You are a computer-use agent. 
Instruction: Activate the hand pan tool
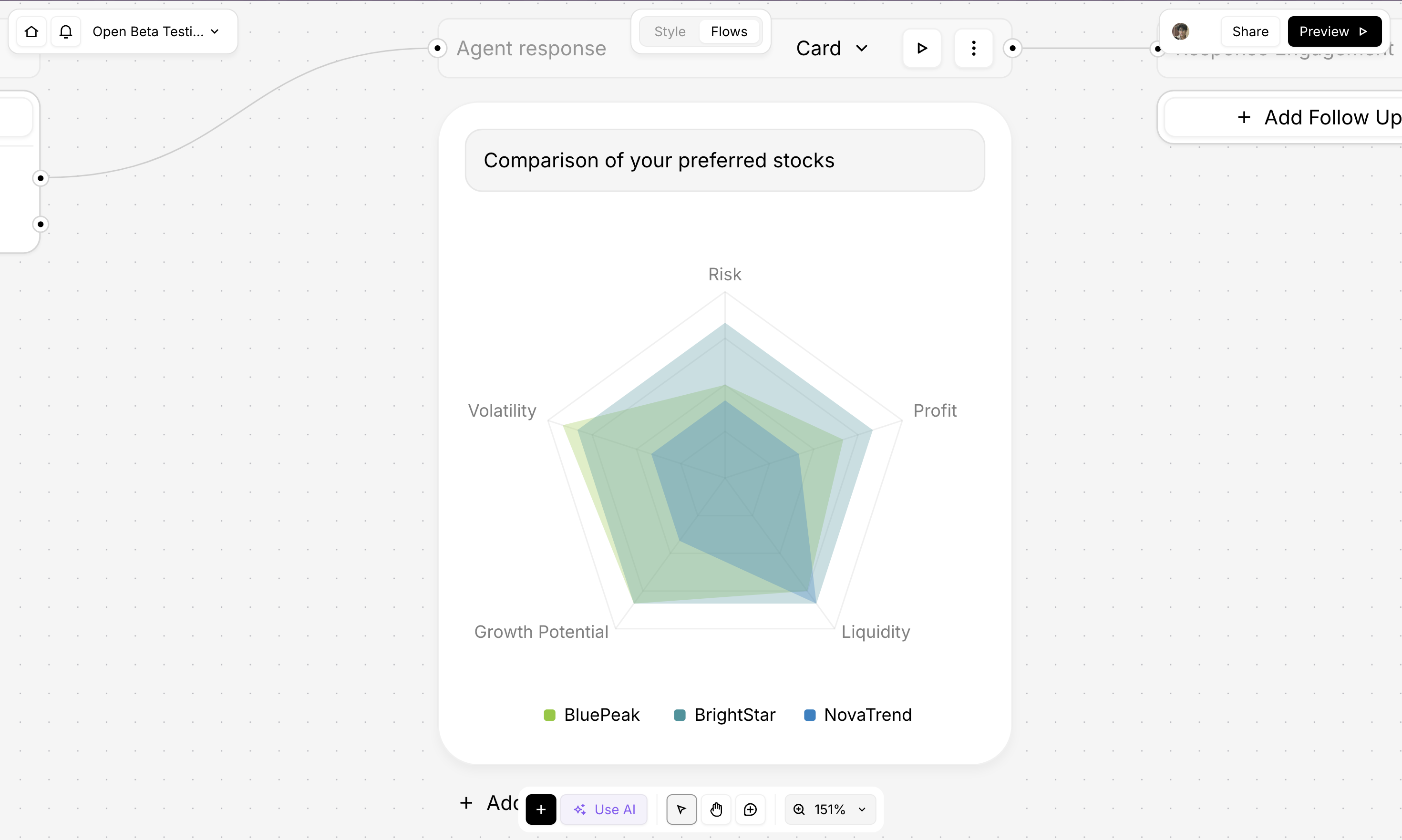tap(716, 809)
